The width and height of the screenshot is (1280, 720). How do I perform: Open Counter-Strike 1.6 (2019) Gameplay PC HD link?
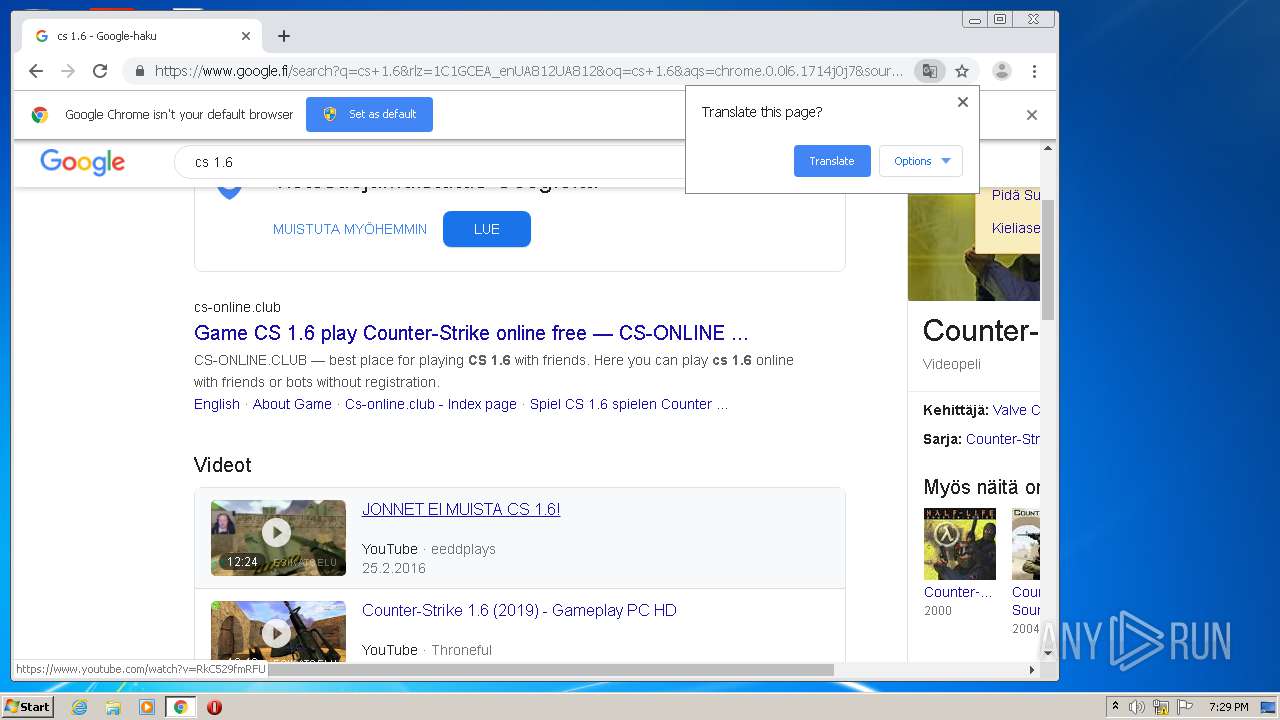(x=519, y=610)
